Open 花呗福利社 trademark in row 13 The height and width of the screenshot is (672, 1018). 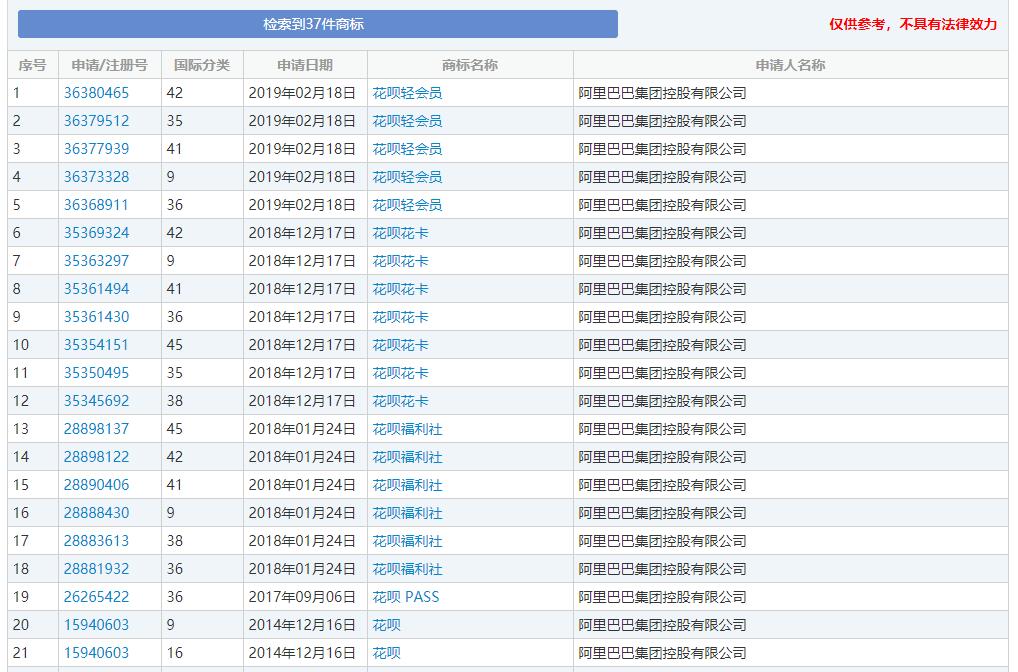click(407, 429)
